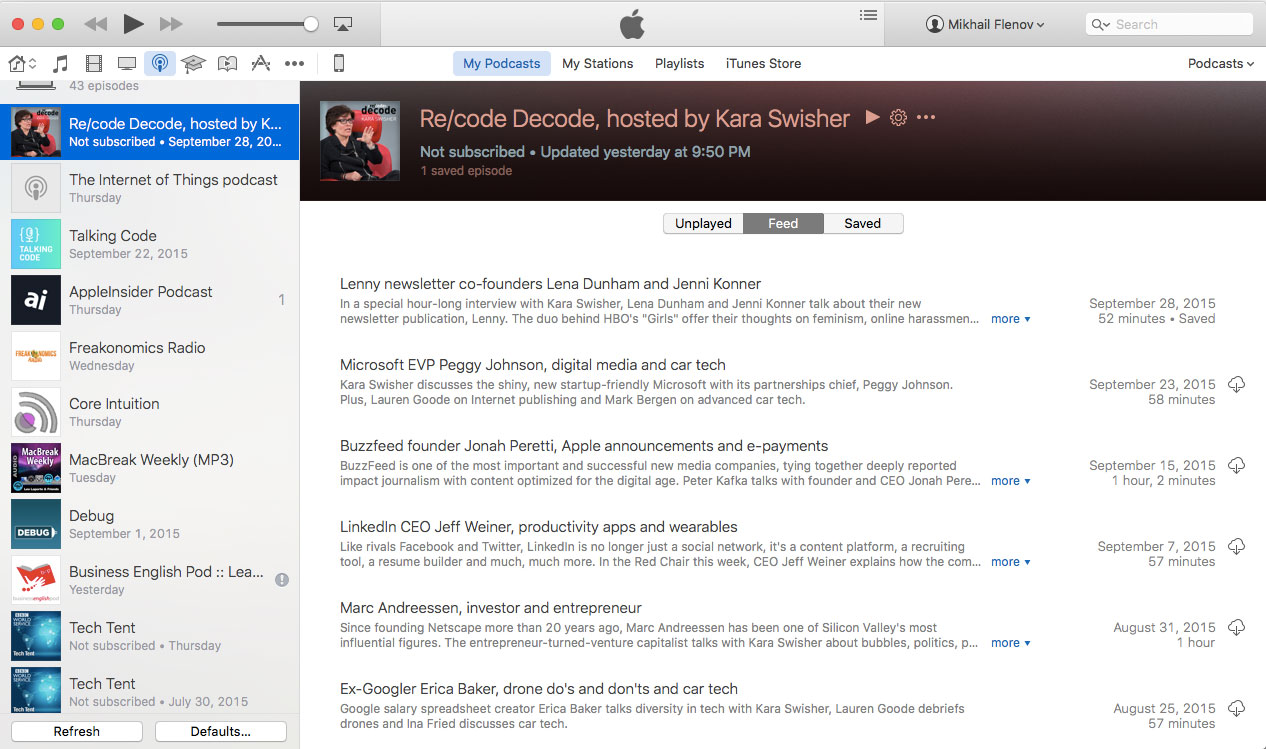The height and width of the screenshot is (749, 1266).
Task: Click the Previous track rewind button
Action: click(x=95, y=24)
